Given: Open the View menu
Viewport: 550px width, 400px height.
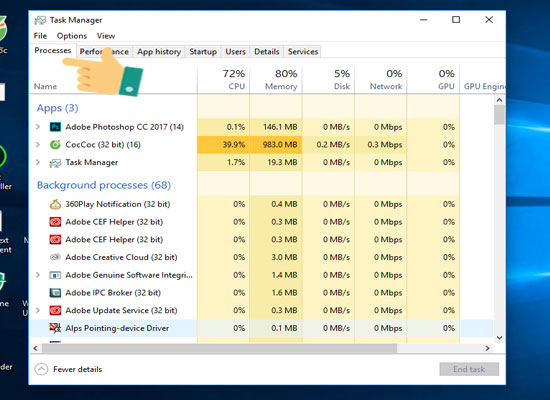Looking at the screenshot, I should (106, 36).
